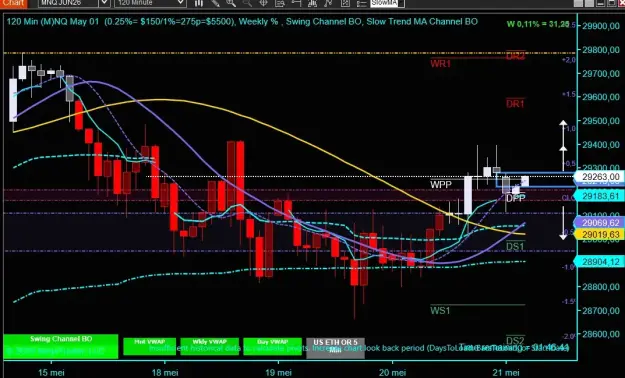The width and height of the screenshot is (625, 378).
Task: Switch to the Chart tab
Action: point(14,3)
